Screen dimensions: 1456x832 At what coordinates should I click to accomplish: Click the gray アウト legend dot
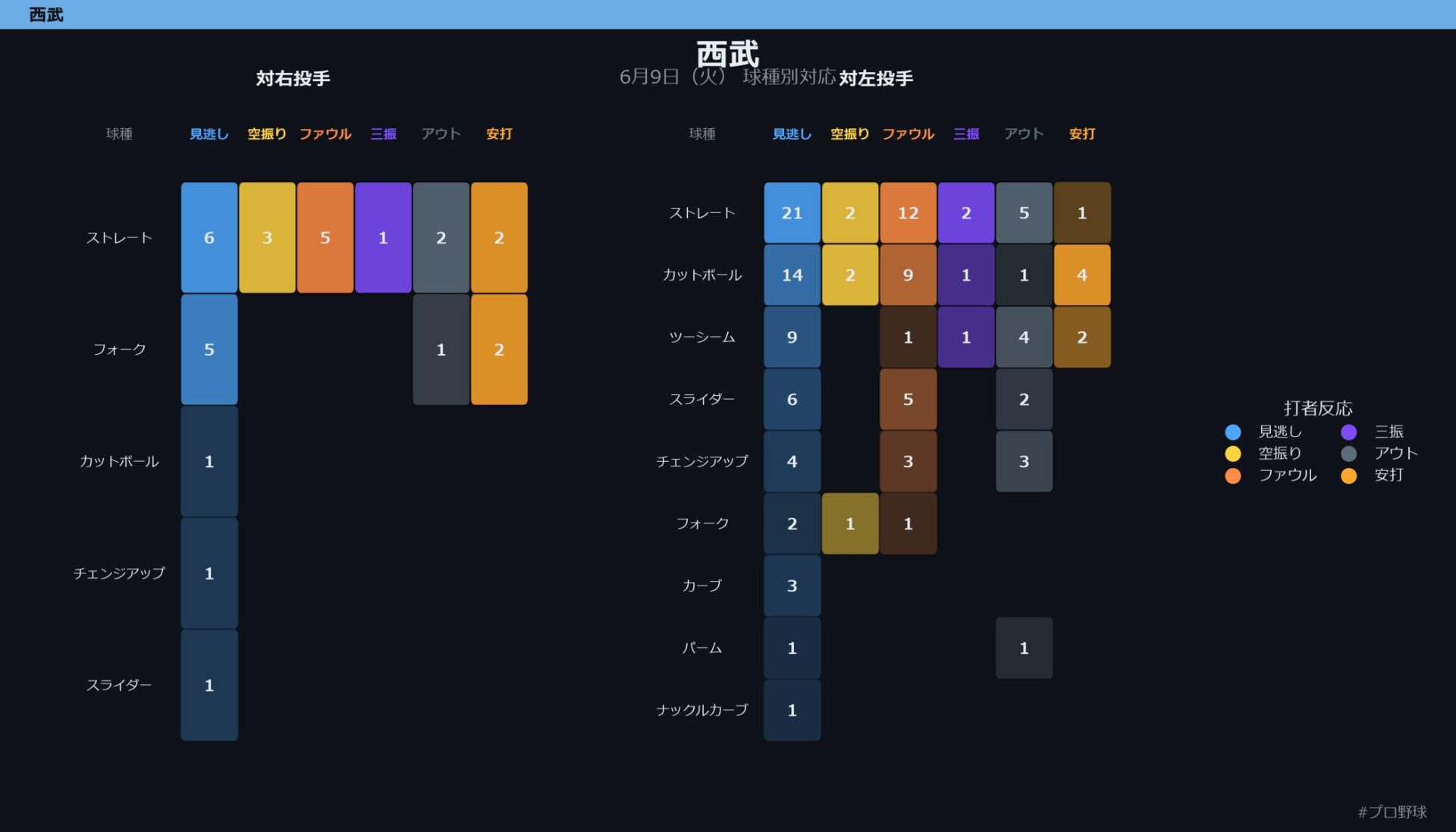pos(1348,454)
